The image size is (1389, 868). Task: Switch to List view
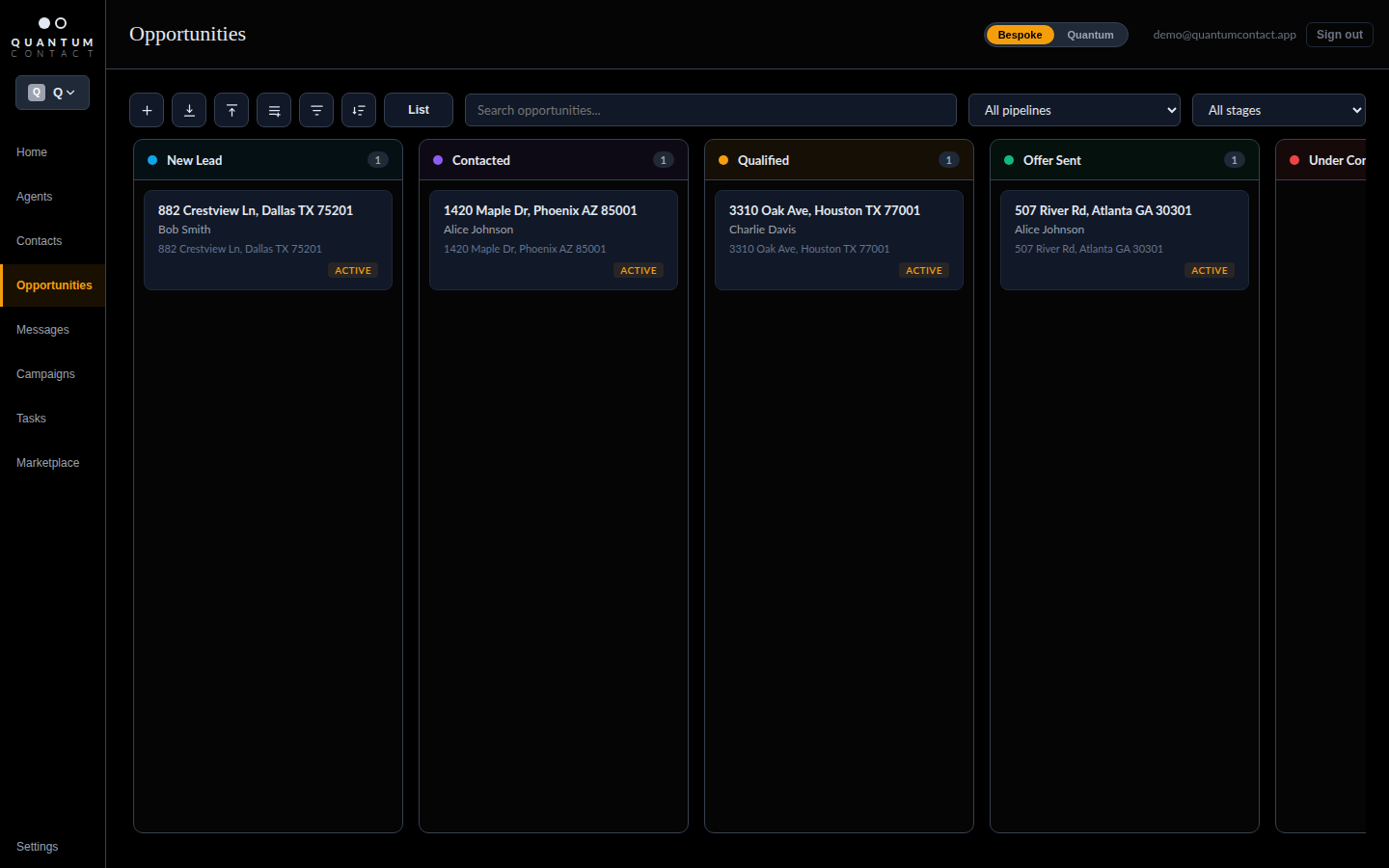419,110
